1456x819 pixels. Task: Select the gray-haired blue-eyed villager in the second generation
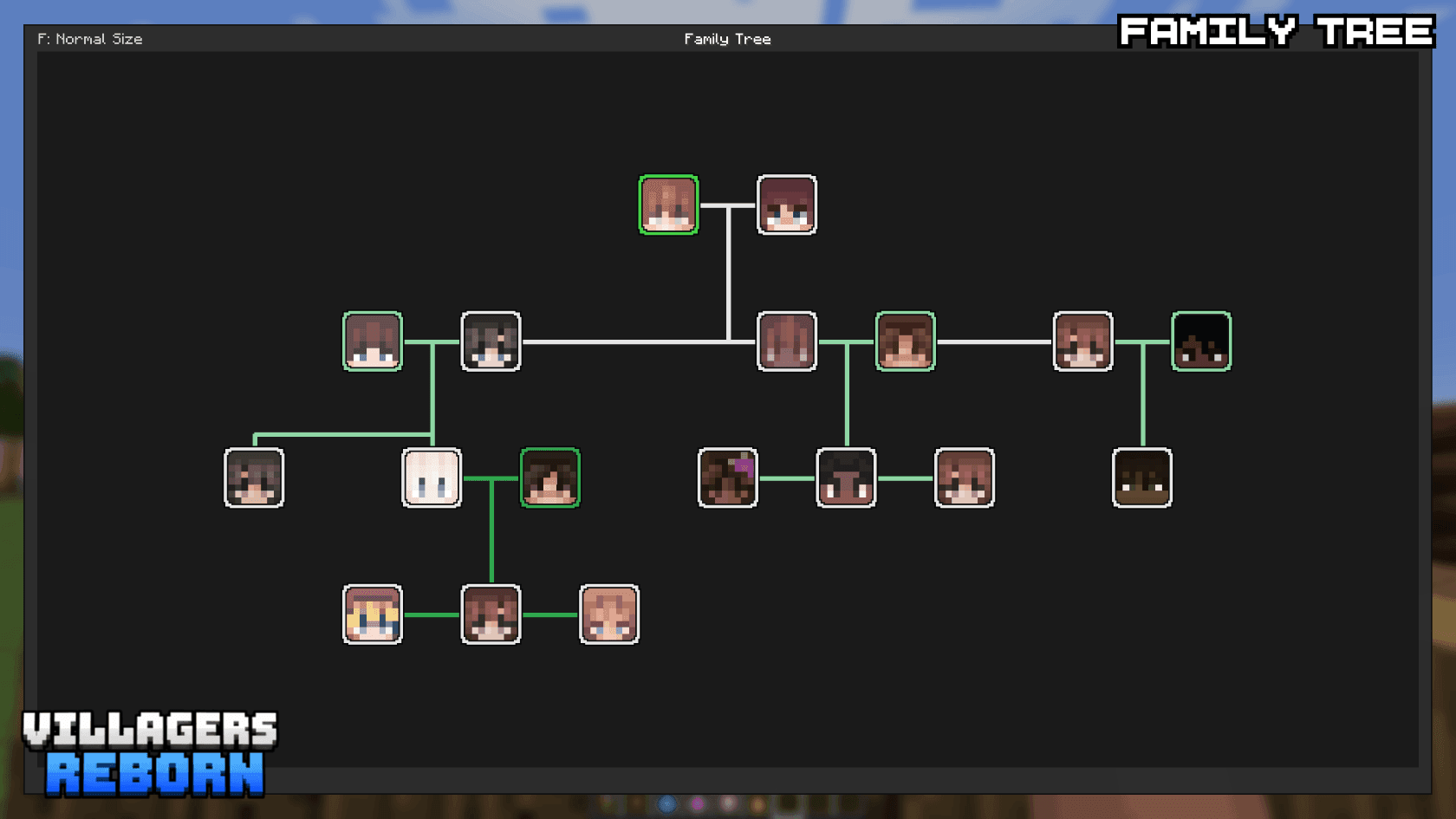pyautogui.click(x=491, y=341)
